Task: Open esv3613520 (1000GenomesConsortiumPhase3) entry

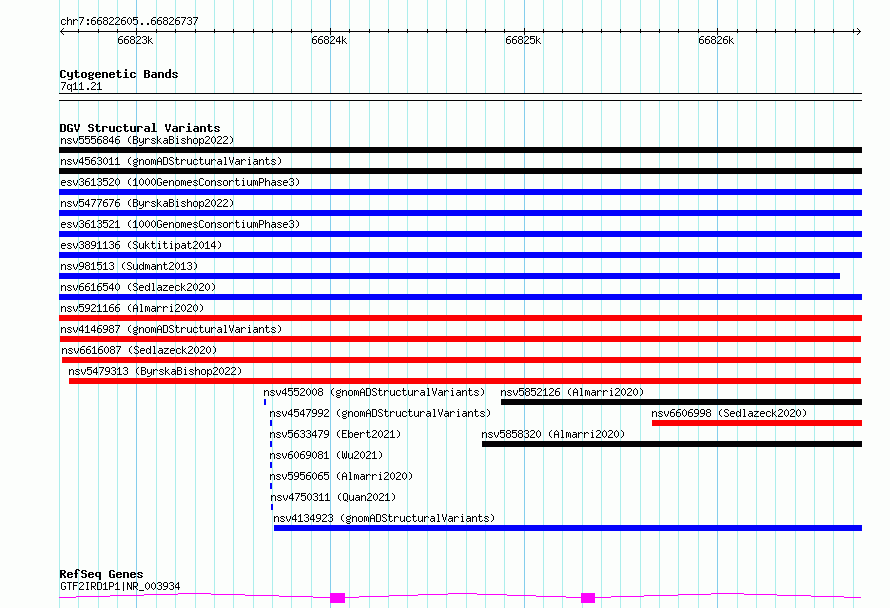Action: (180, 182)
